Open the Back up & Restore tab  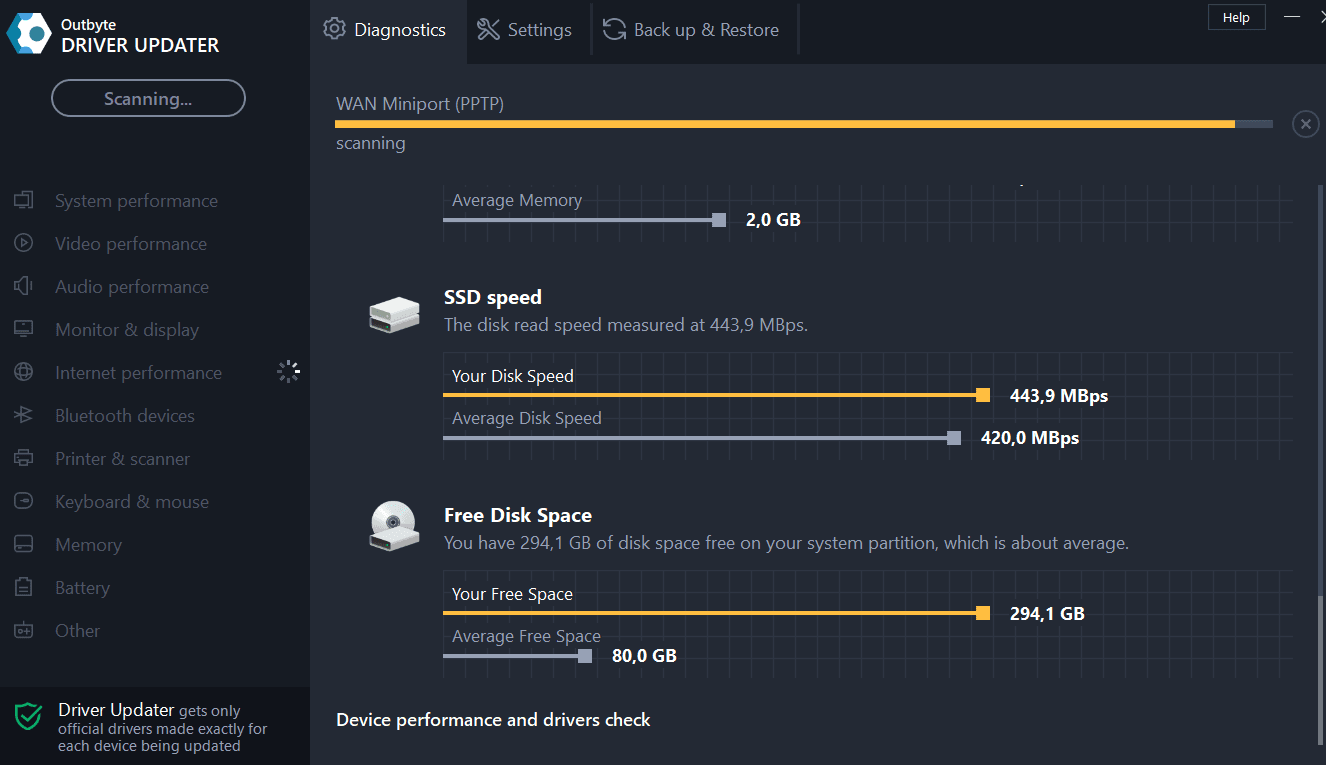(x=691, y=30)
